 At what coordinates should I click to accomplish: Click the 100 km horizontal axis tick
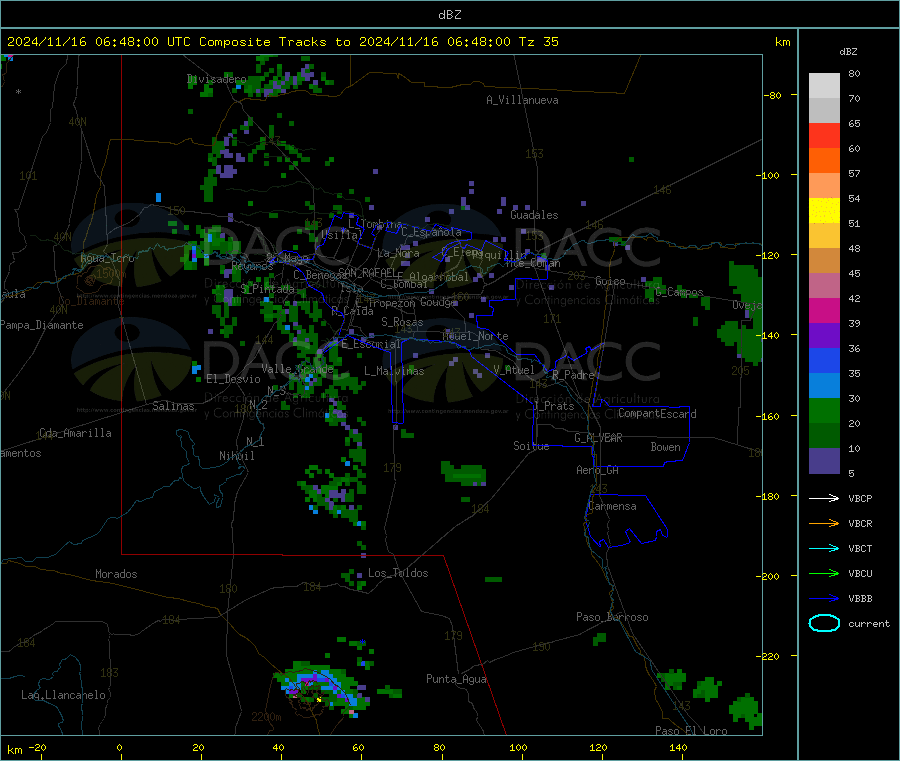(x=518, y=747)
